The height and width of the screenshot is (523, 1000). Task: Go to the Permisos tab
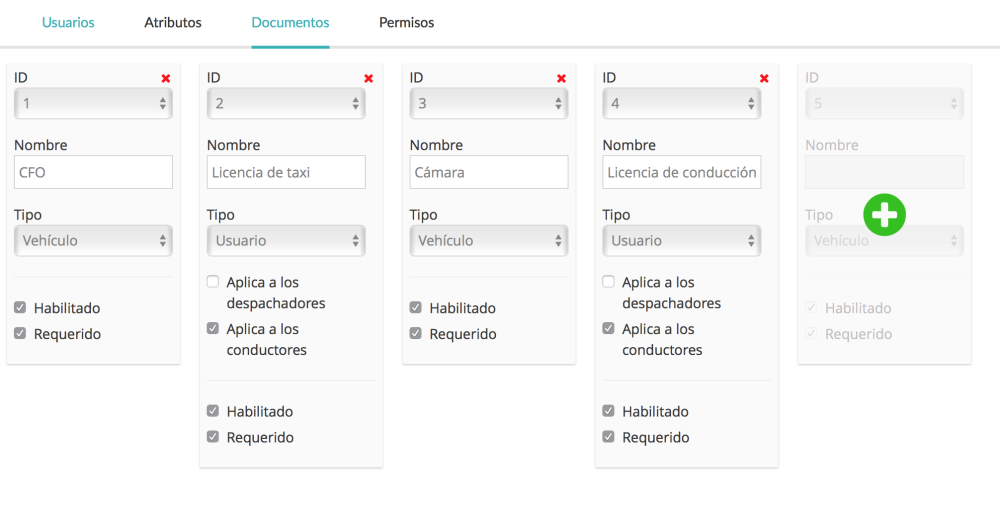pyautogui.click(x=406, y=22)
